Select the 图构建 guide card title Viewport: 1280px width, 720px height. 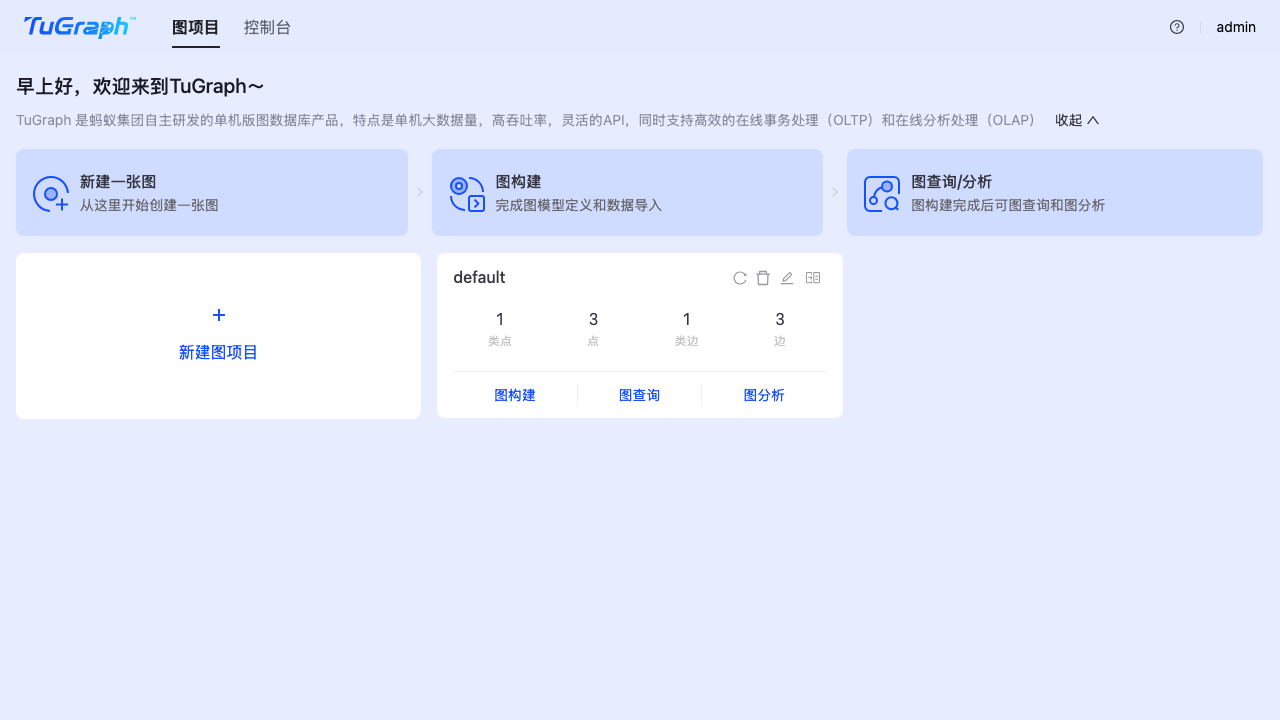[x=518, y=182]
